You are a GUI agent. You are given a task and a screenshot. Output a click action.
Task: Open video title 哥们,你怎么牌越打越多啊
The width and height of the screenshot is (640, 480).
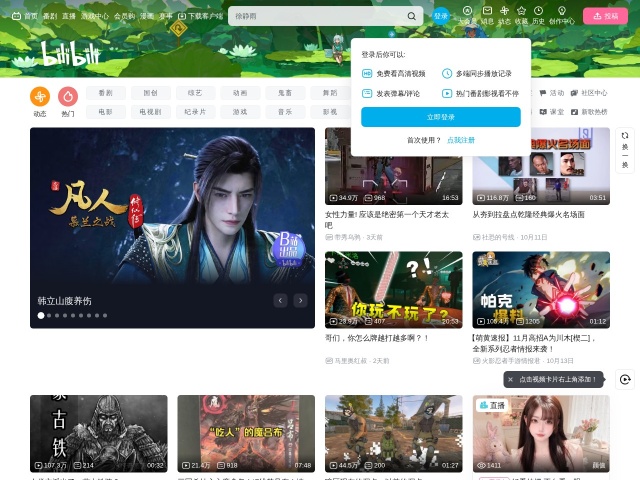pyautogui.click(x=377, y=338)
